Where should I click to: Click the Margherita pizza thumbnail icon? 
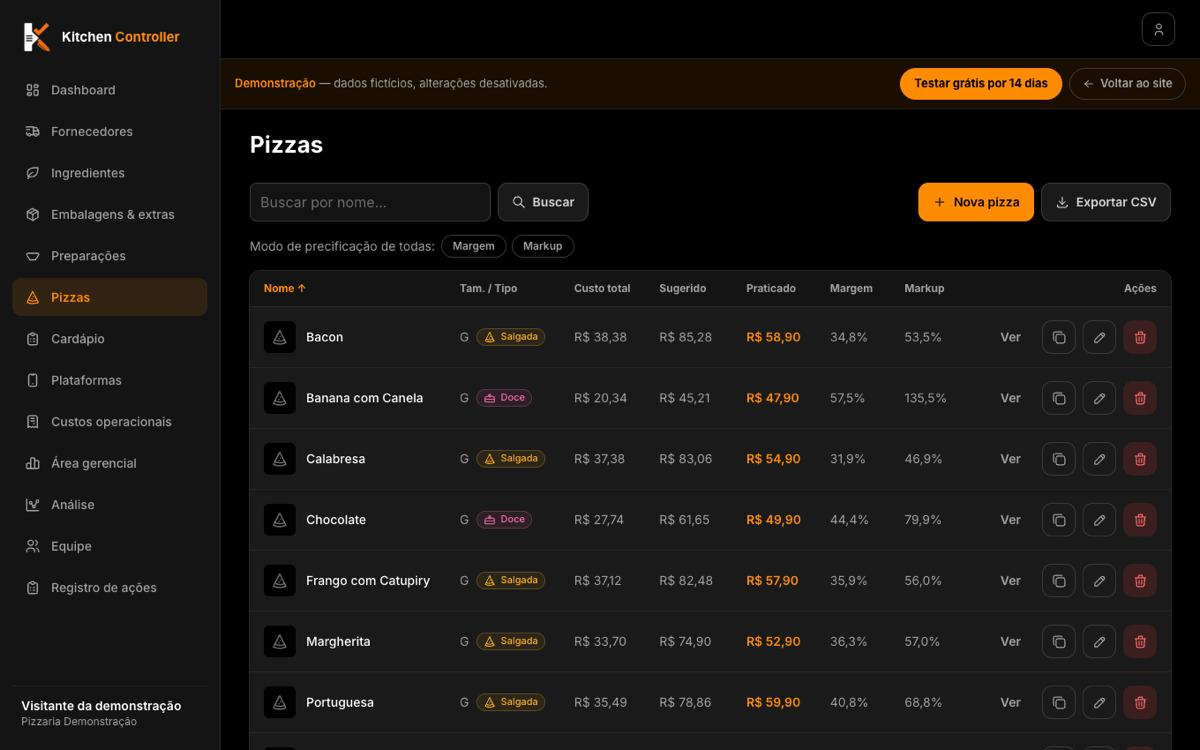click(280, 642)
